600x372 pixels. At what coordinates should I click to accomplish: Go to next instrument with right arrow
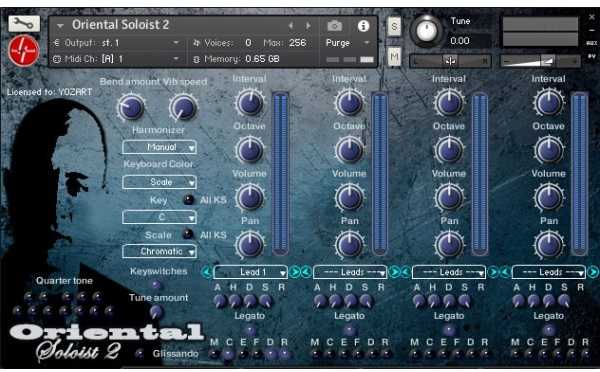308,26
